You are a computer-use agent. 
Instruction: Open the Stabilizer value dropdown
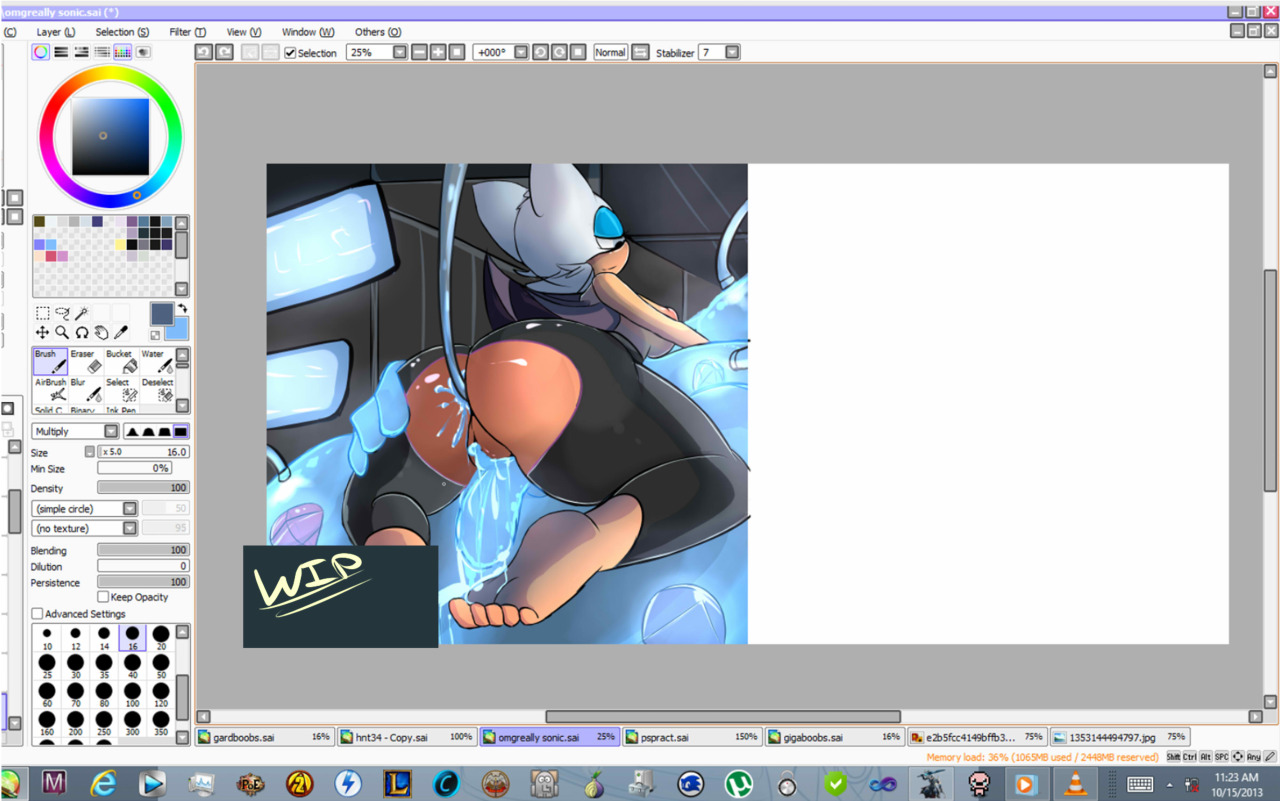(732, 52)
